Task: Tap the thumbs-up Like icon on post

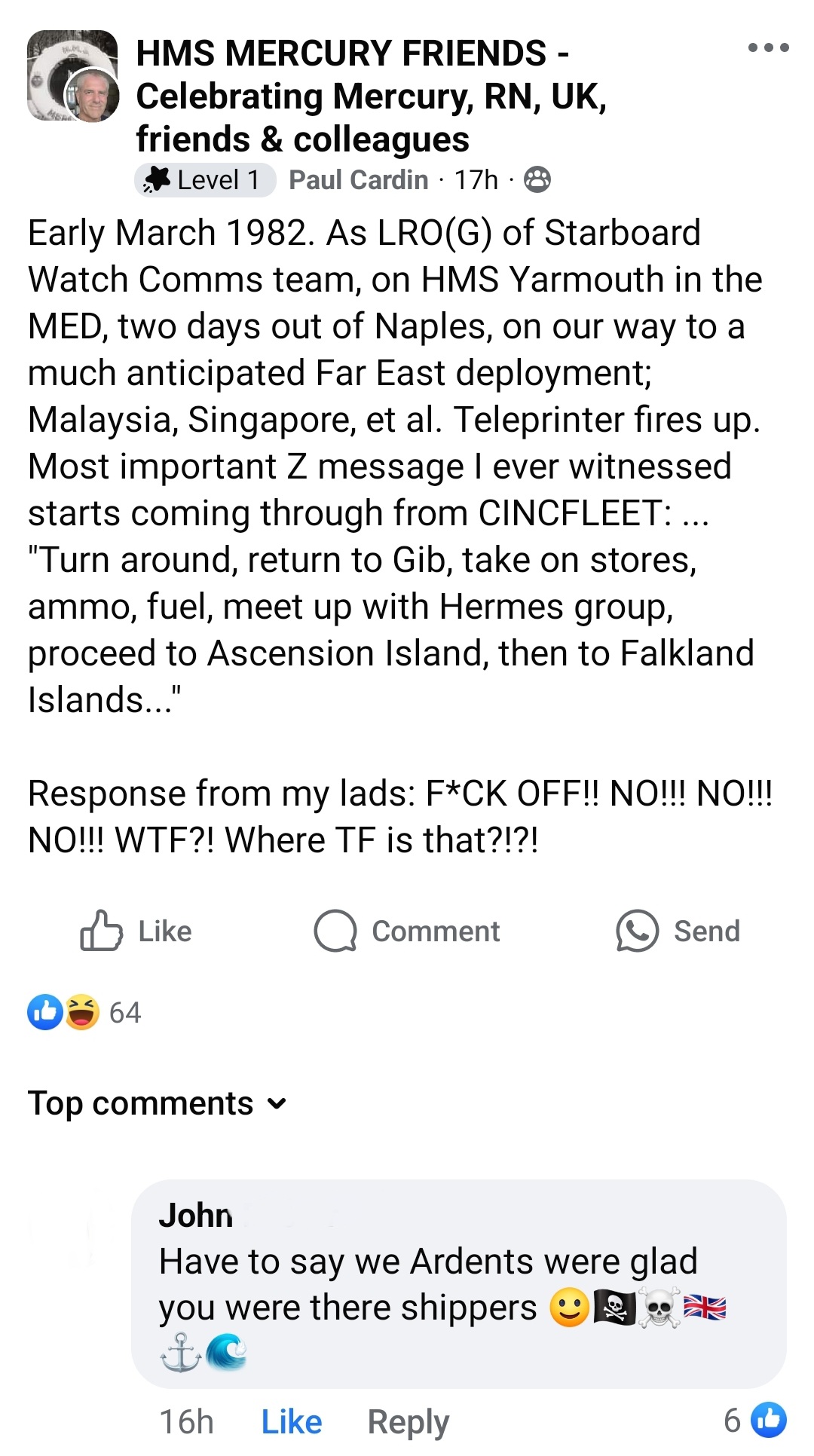Action: (x=101, y=931)
